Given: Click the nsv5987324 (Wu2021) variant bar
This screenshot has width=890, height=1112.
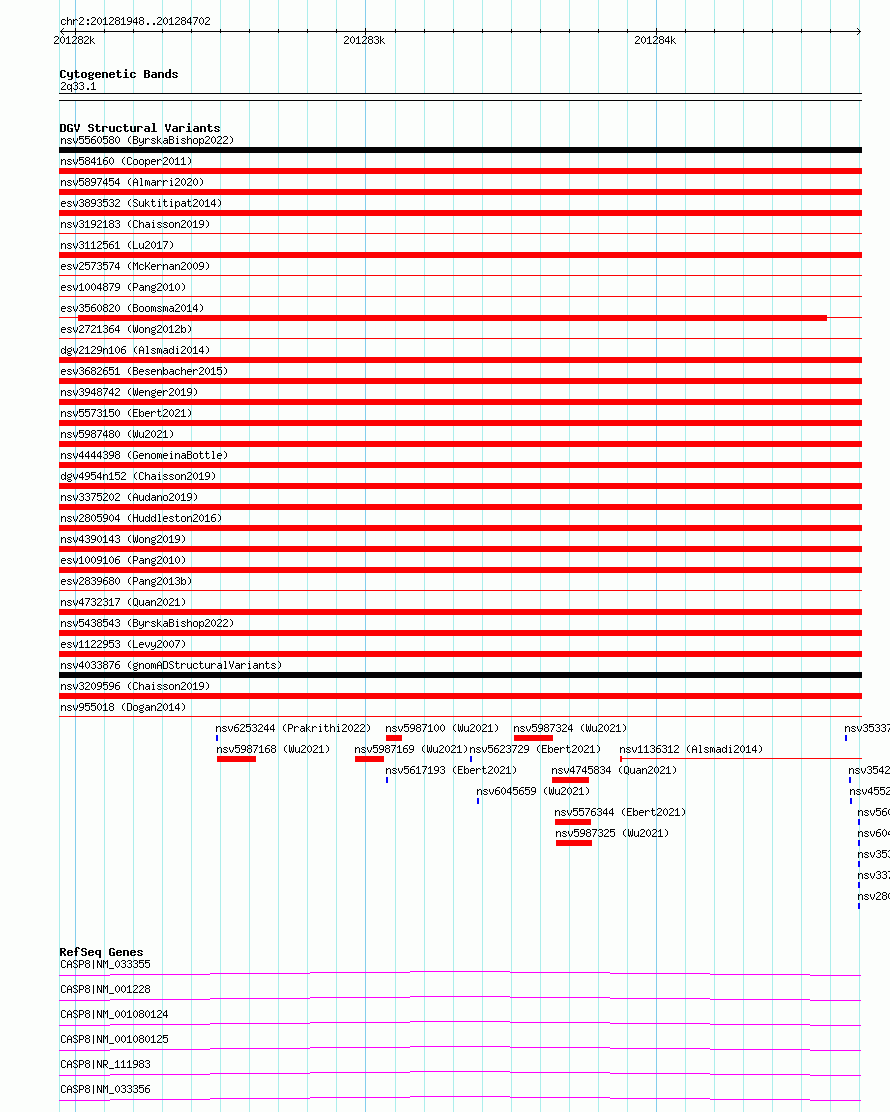Looking at the screenshot, I should coord(533,738).
